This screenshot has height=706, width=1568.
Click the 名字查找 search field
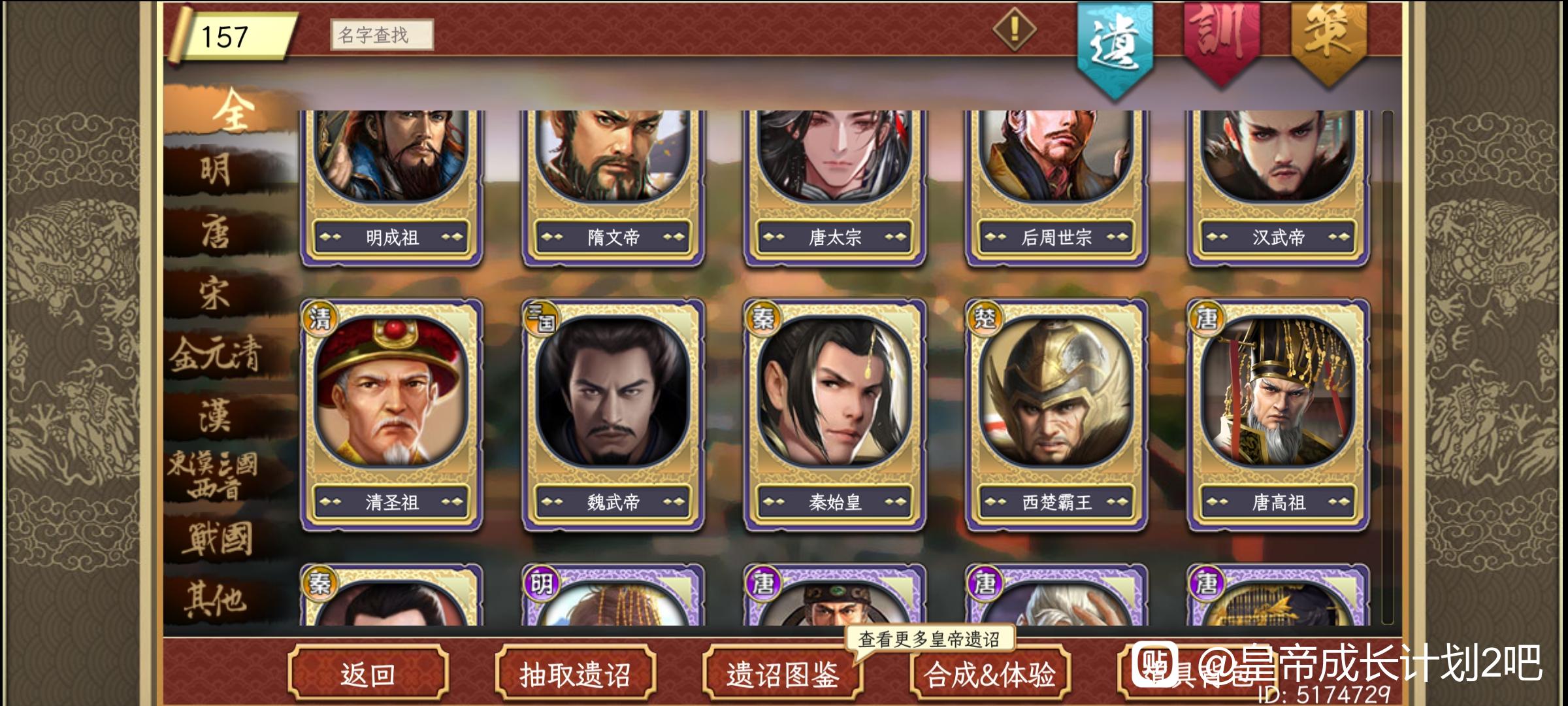(382, 35)
